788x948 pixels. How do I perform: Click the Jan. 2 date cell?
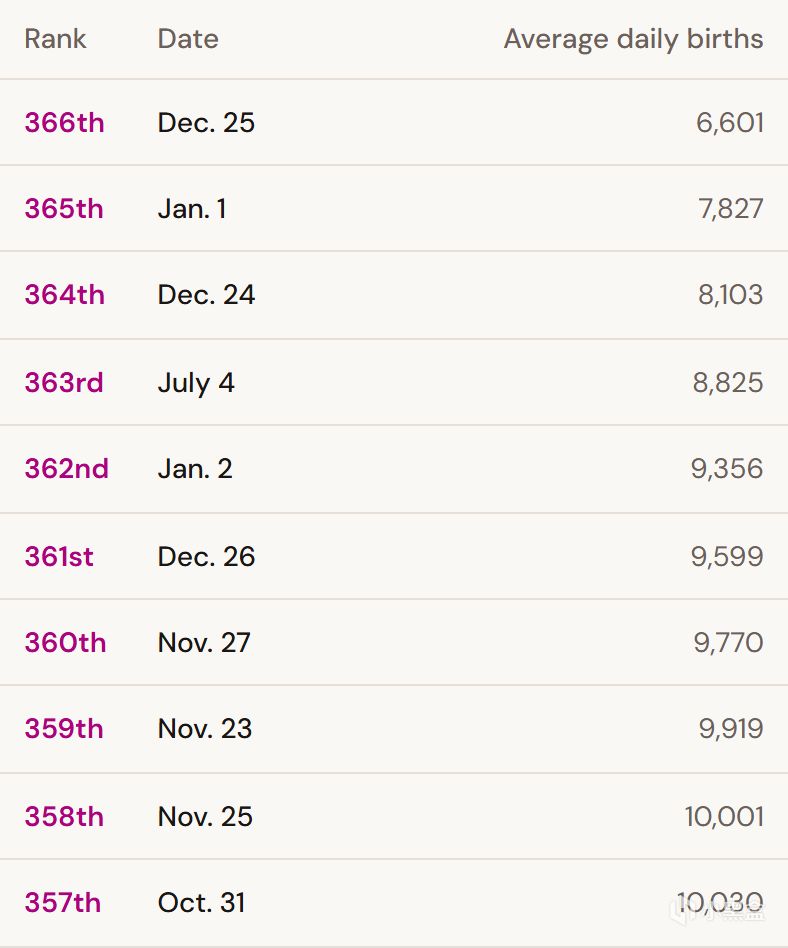(x=195, y=469)
